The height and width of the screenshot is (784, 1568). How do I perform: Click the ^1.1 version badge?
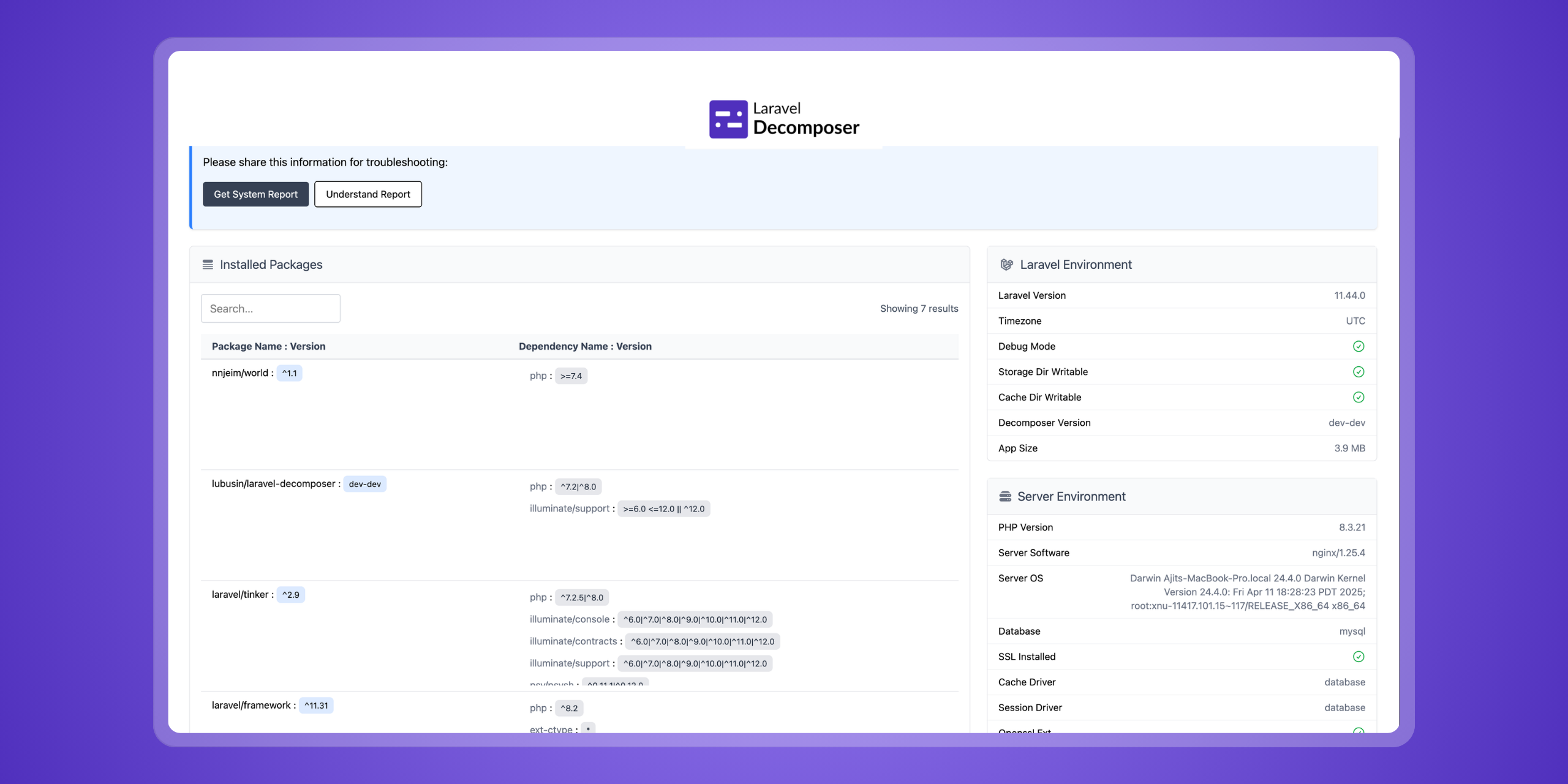[x=289, y=373]
